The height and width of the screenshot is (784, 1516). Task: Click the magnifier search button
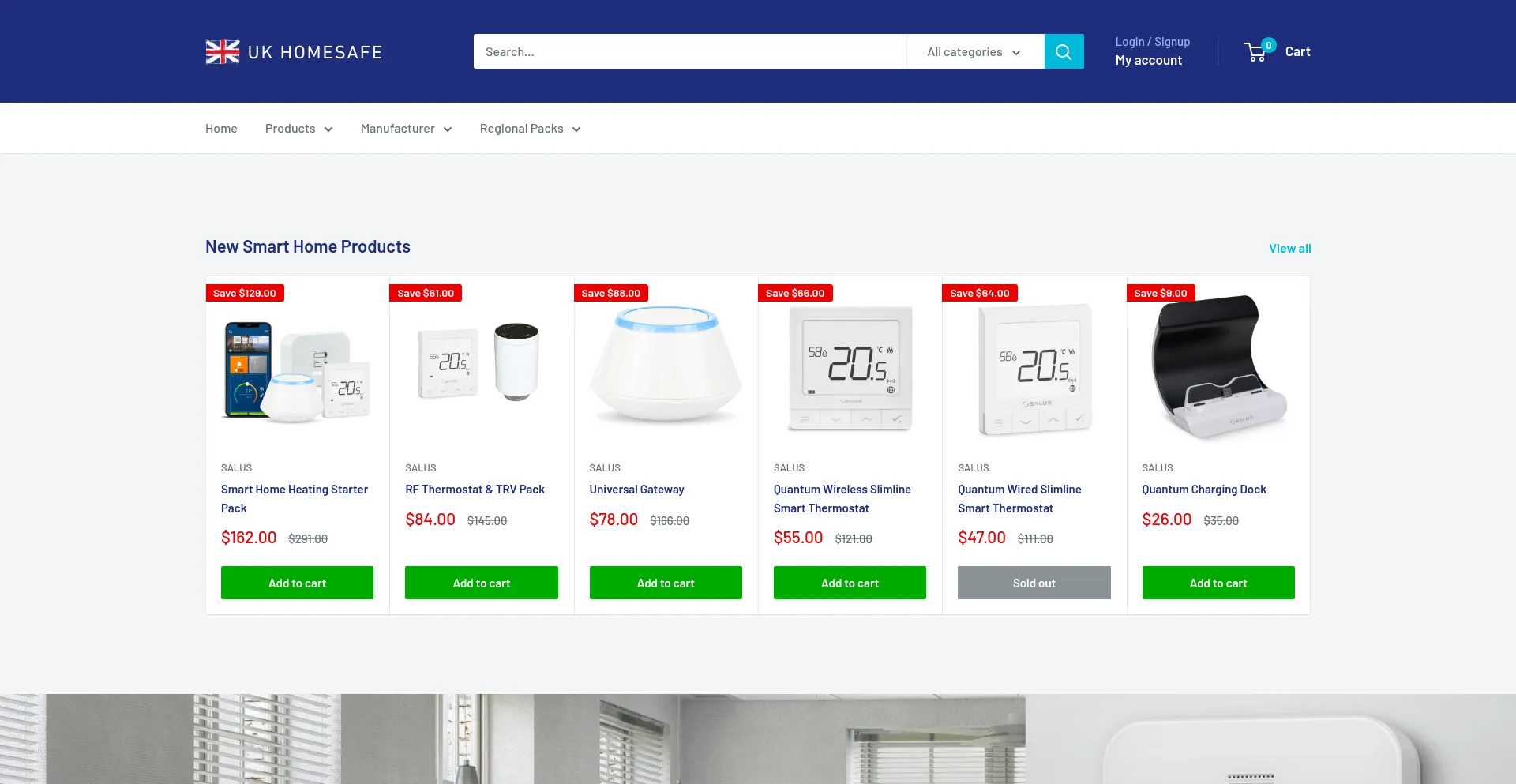1064,51
